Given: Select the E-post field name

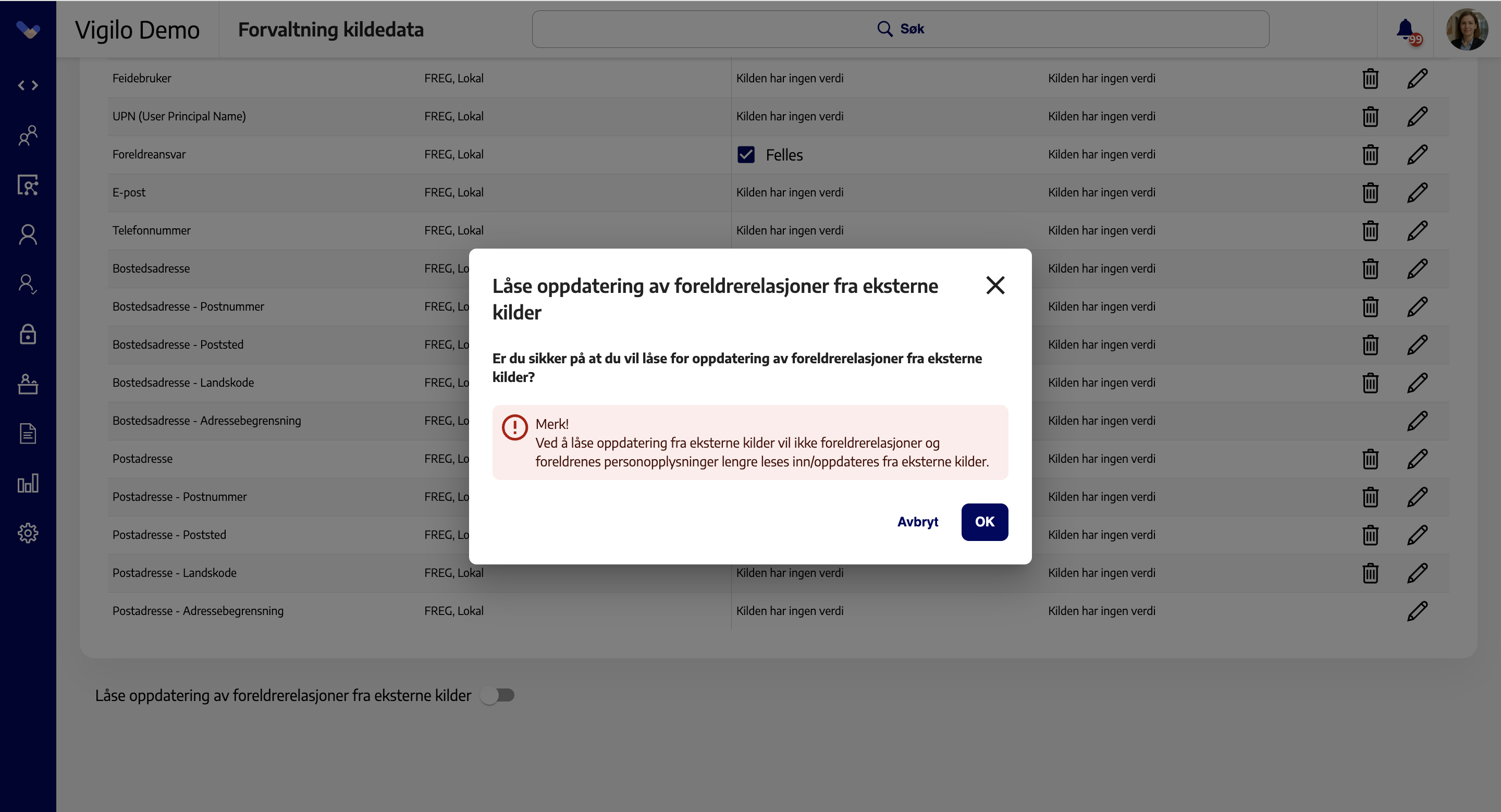Looking at the screenshot, I should (x=129, y=192).
